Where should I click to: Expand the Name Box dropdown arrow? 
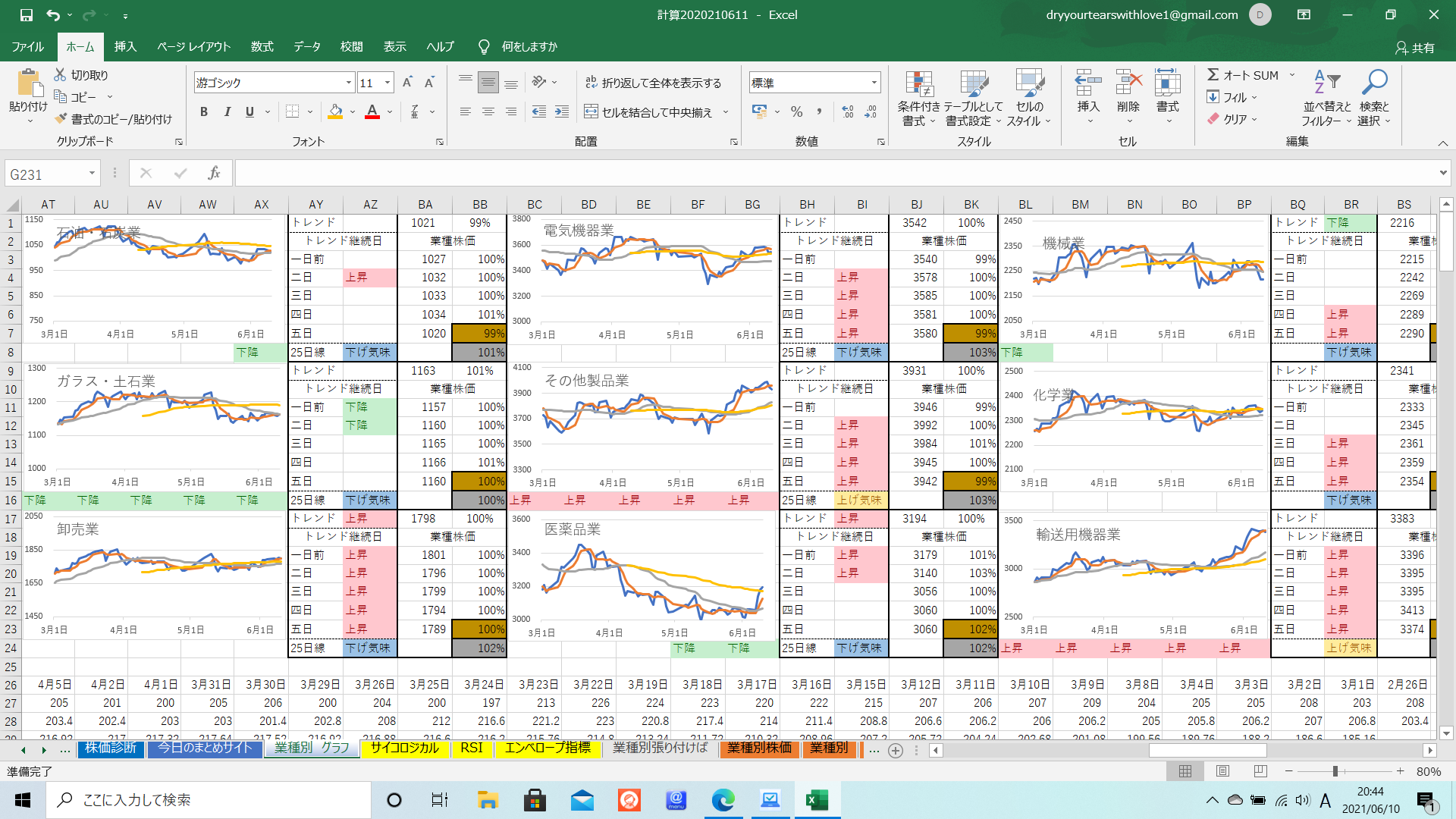click(x=92, y=174)
